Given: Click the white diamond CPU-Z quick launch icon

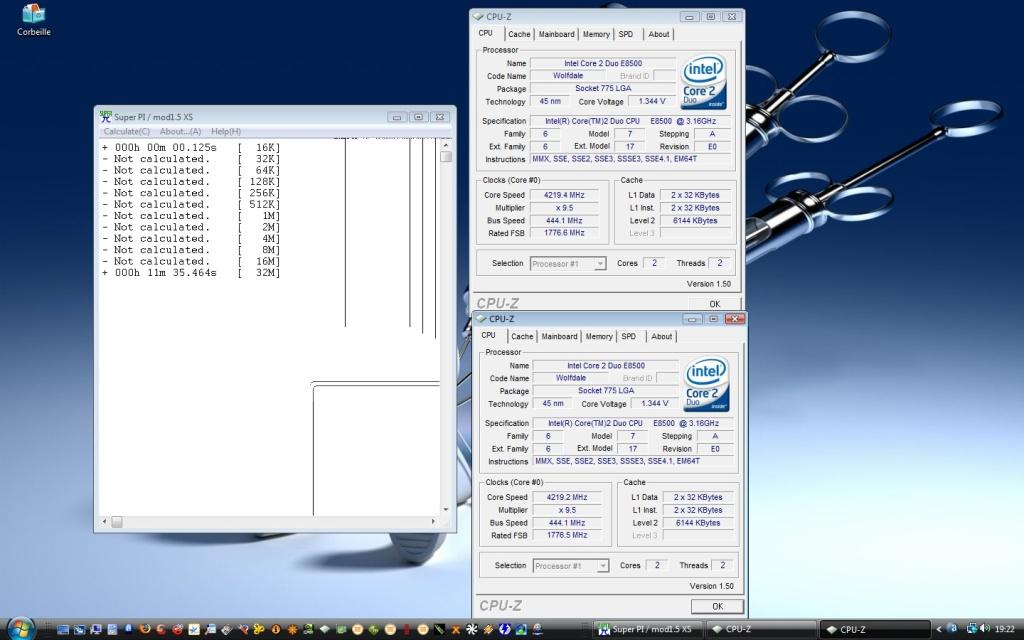Looking at the screenshot, I should coord(325,630).
